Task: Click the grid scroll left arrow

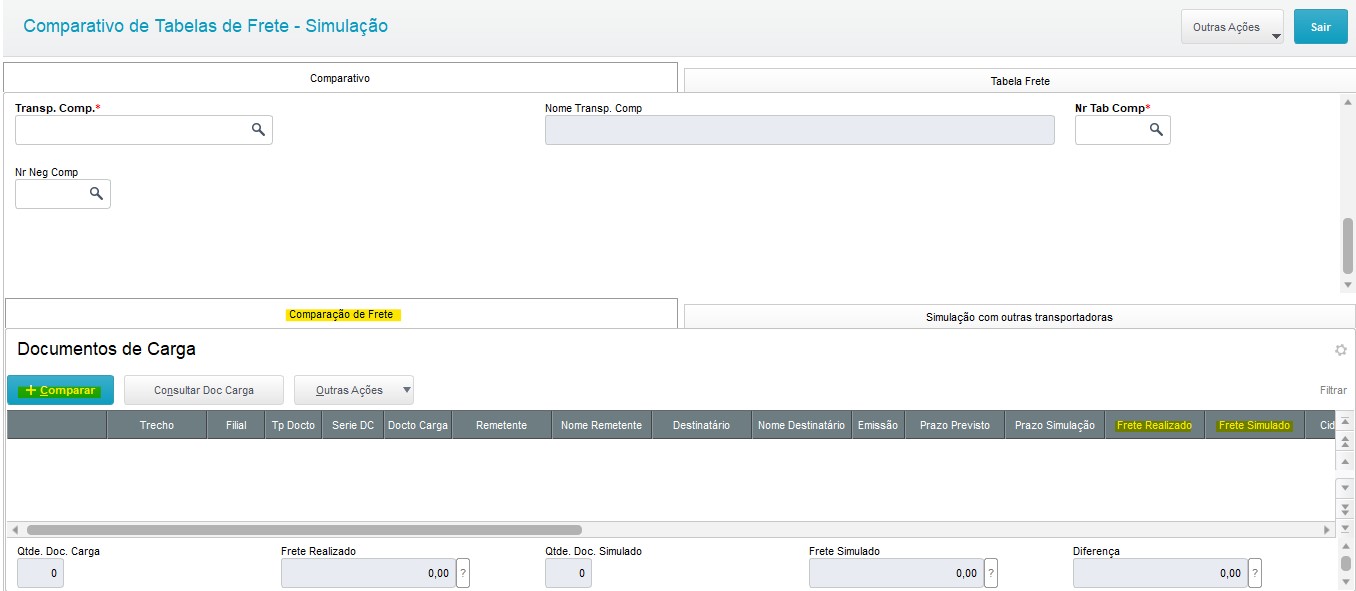Action: click(15, 530)
